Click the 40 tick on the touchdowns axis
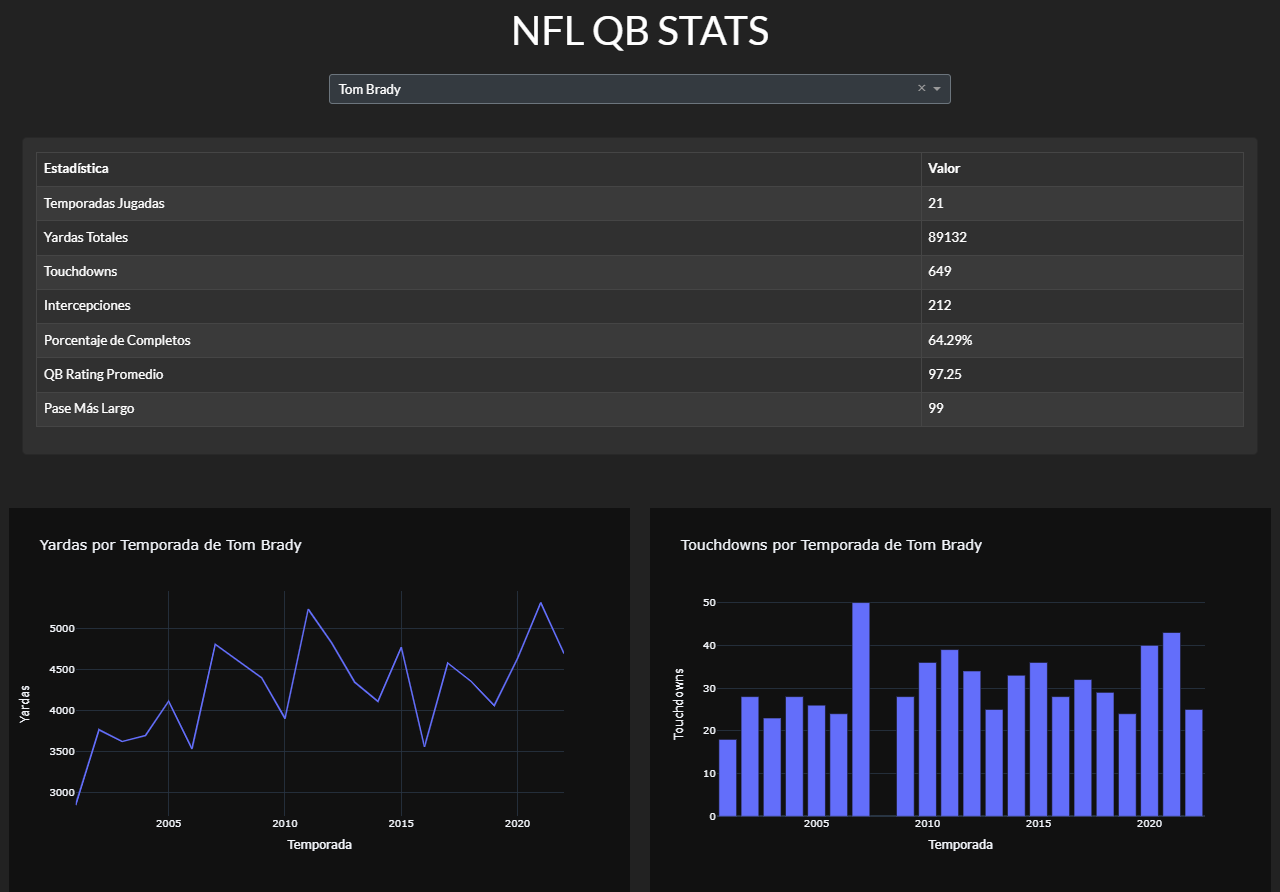This screenshot has height=892, width=1280. click(710, 645)
